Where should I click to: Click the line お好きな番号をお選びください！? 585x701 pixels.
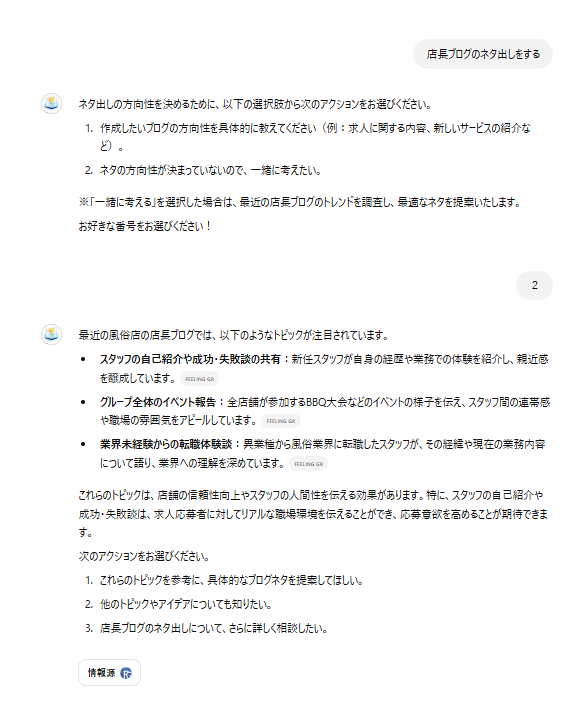145,226
